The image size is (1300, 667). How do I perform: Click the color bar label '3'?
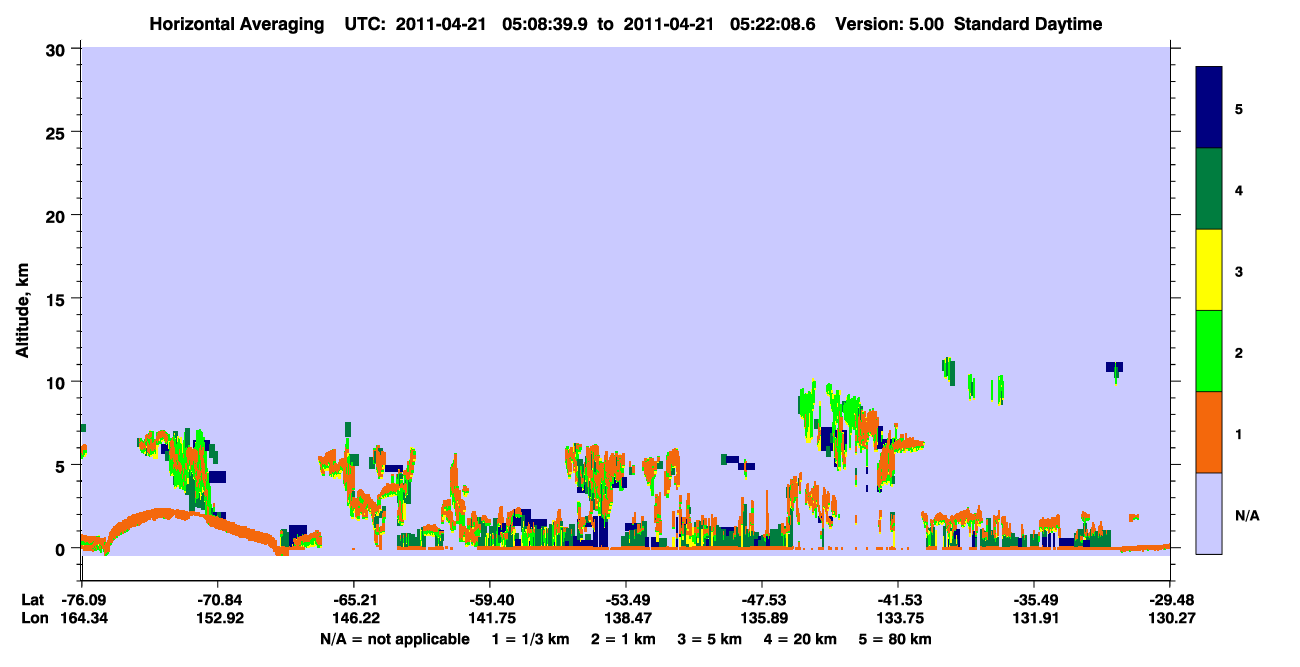tap(1239, 271)
